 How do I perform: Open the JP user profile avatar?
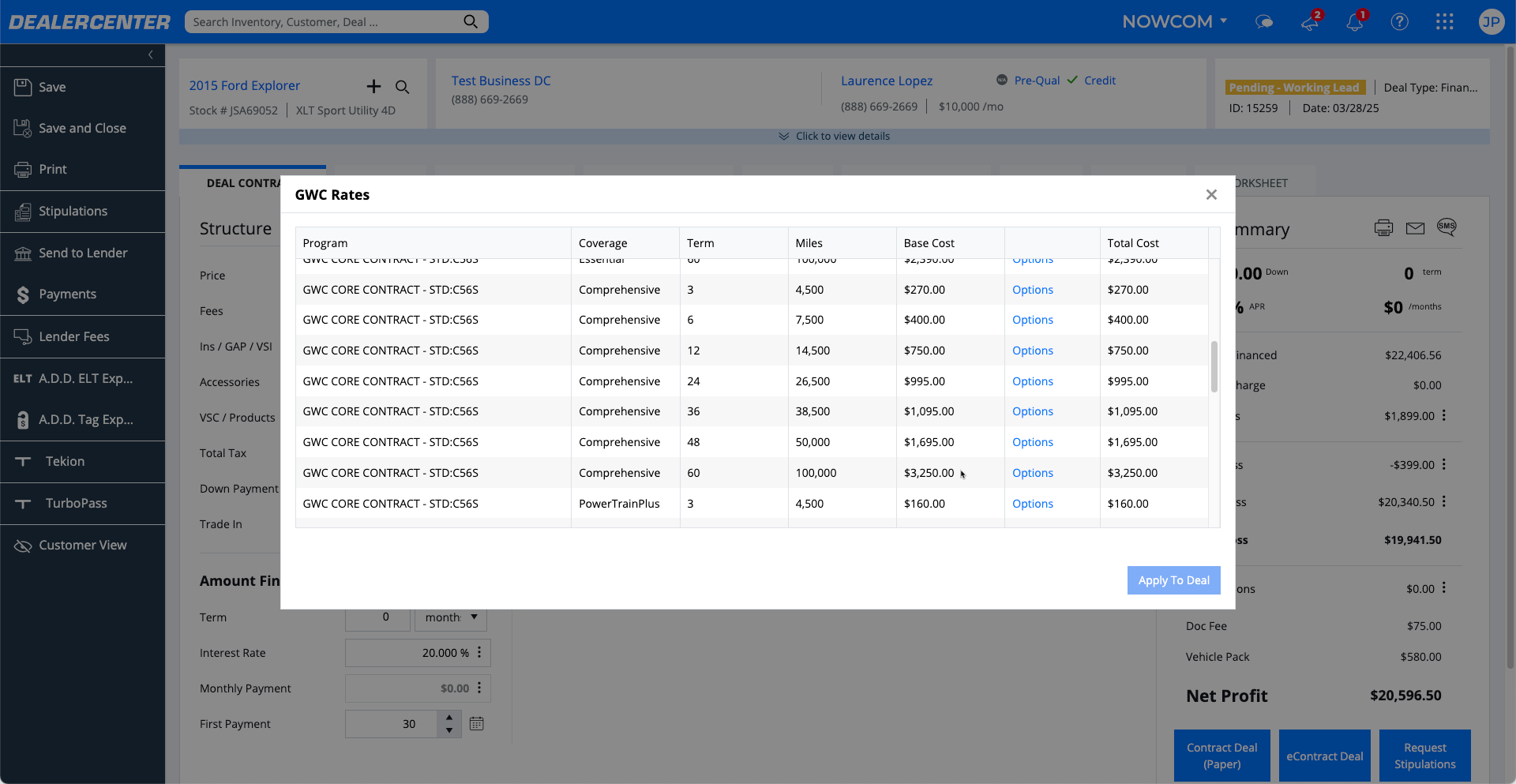point(1491,21)
